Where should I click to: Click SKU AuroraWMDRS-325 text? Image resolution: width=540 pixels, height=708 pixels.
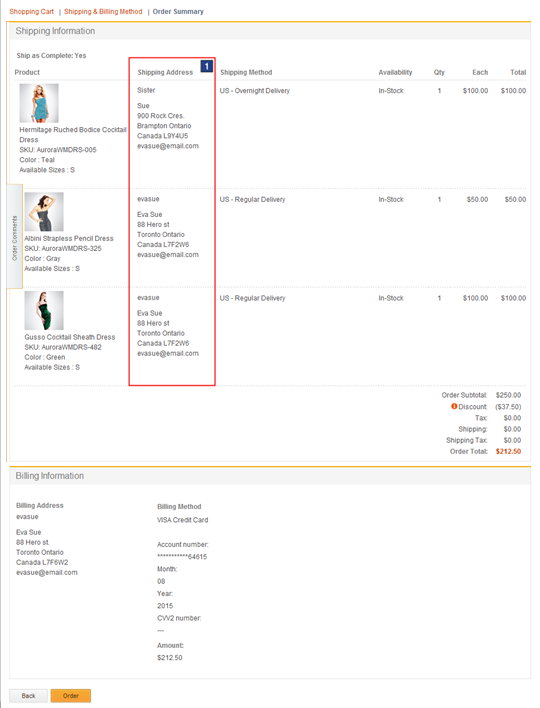click(63, 248)
